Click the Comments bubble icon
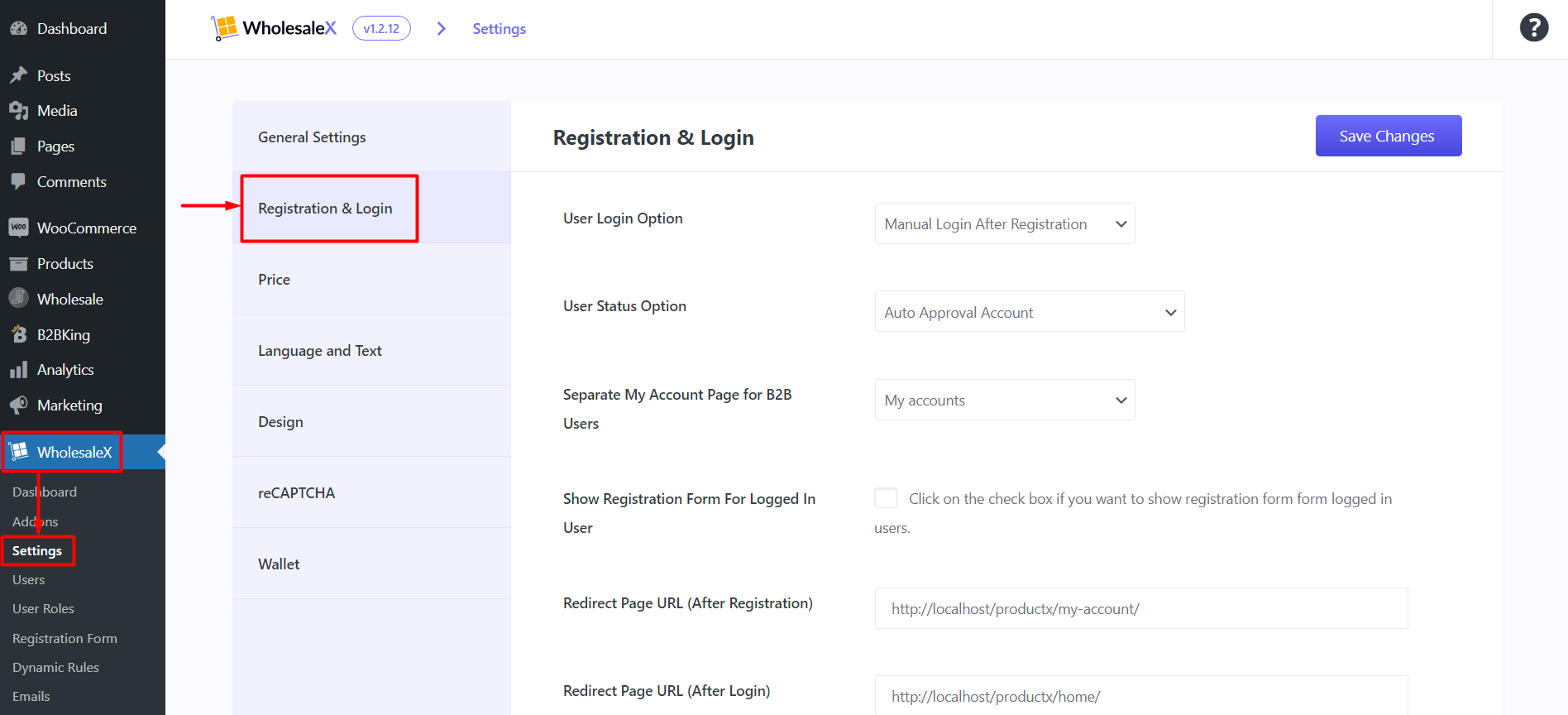1568x715 pixels. 19,181
